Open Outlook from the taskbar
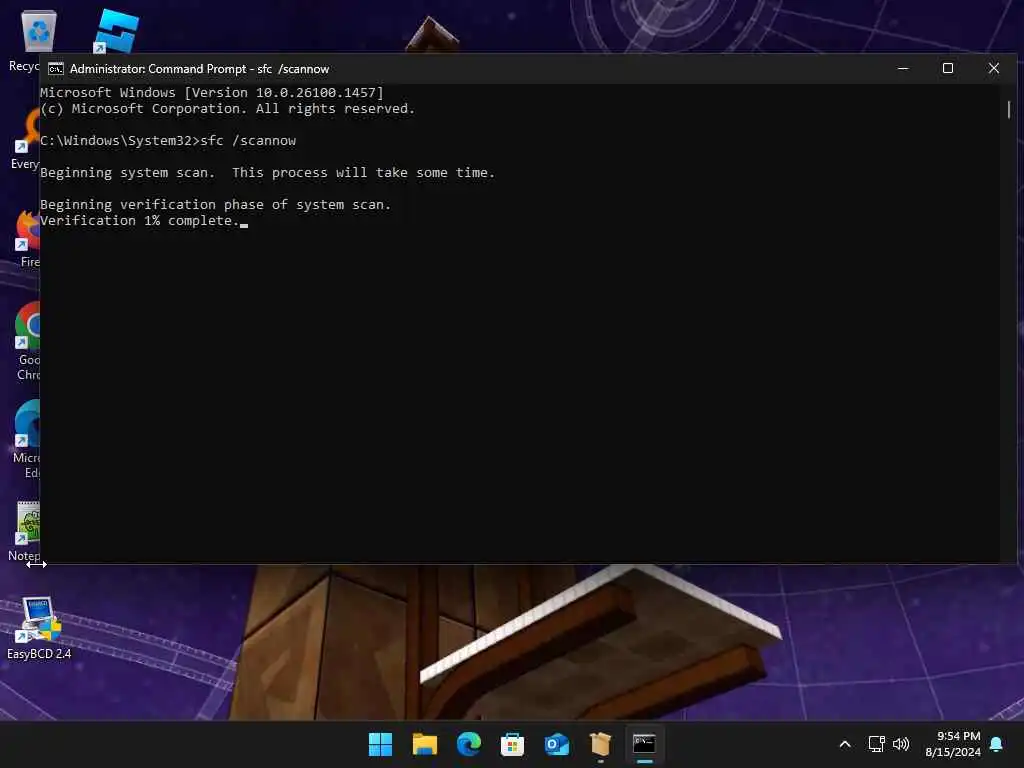The height and width of the screenshot is (768, 1024). [x=556, y=744]
